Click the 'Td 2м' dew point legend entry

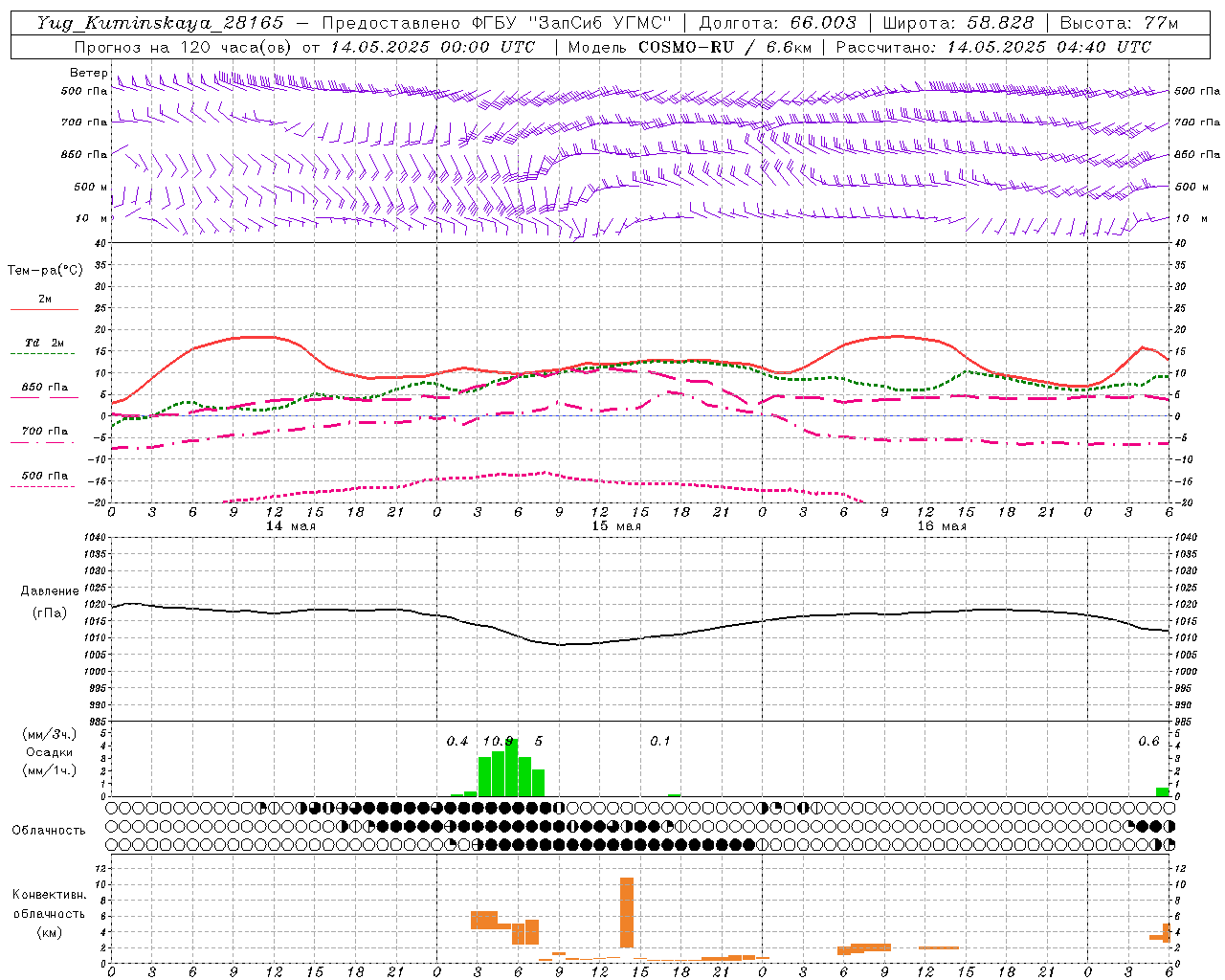click(x=45, y=343)
